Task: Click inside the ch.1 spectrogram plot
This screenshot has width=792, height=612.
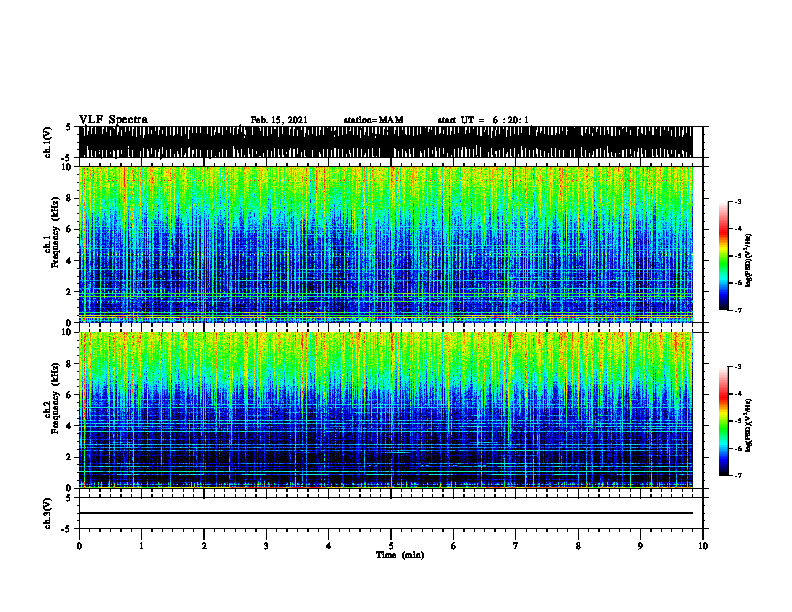Action: (385, 244)
